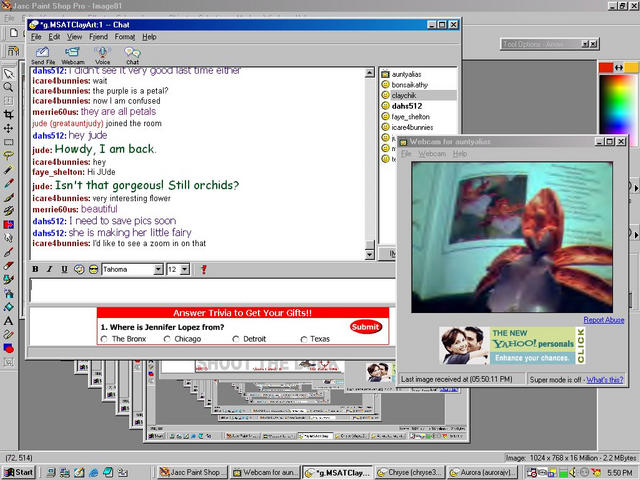Open the Tahoma font dropdown

coord(159,269)
